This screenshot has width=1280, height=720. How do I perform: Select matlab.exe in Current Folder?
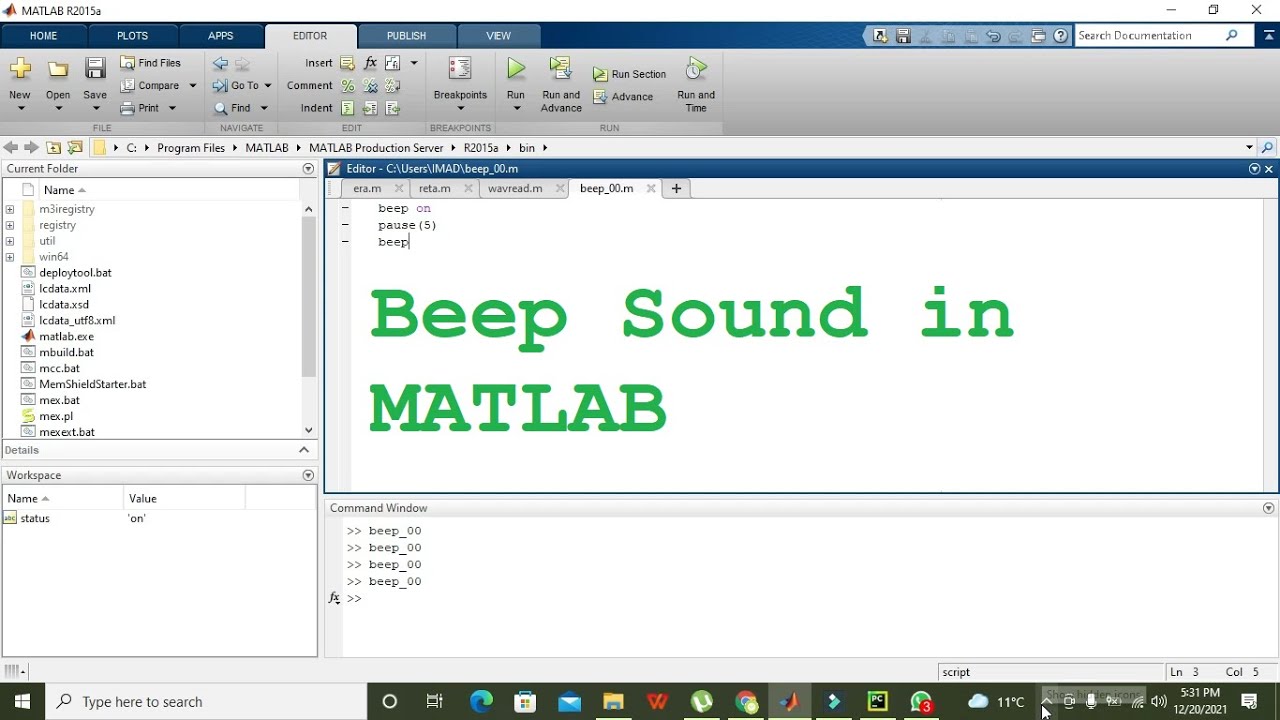[x=66, y=337]
